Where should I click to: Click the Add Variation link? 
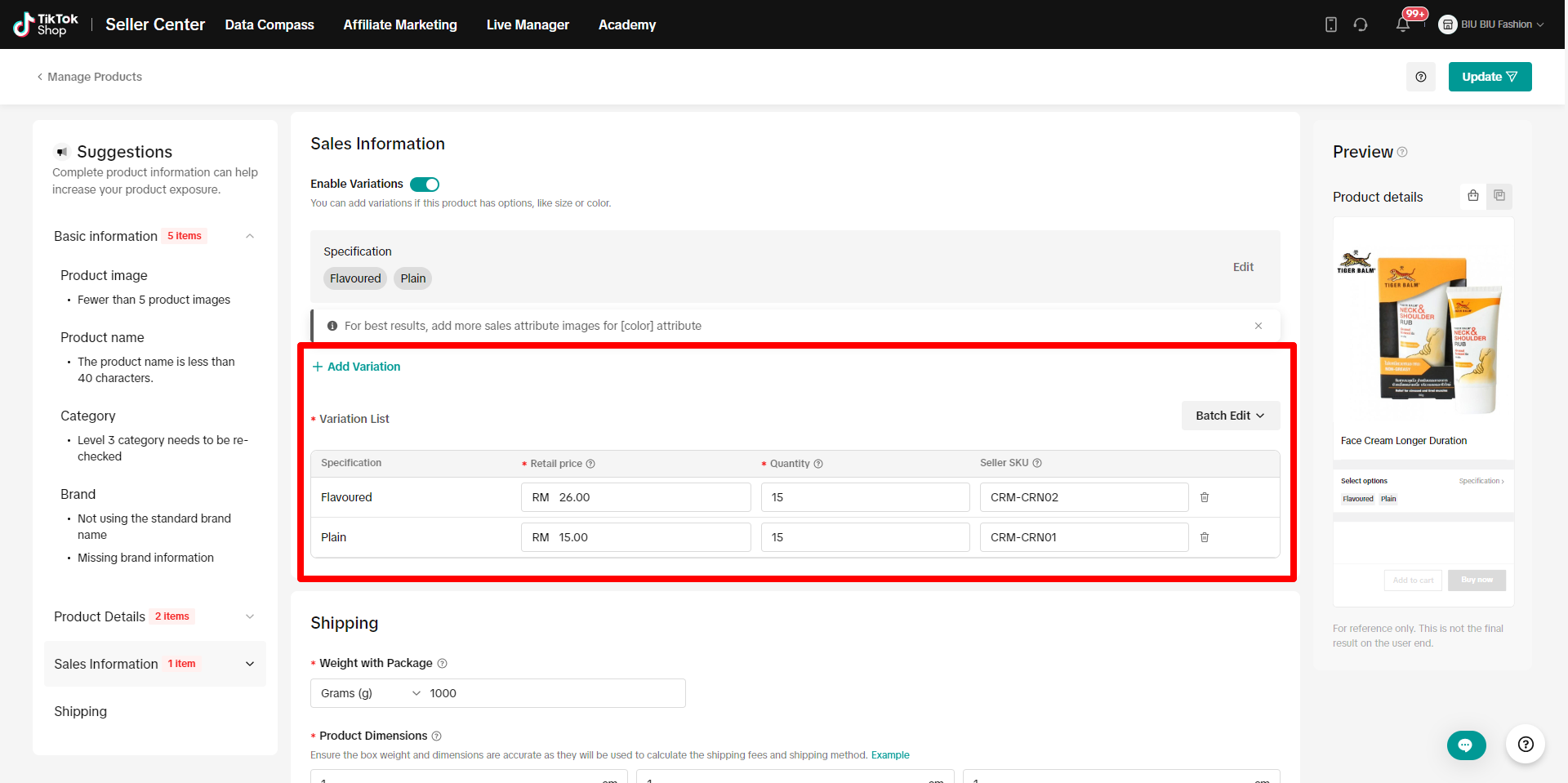click(x=357, y=367)
